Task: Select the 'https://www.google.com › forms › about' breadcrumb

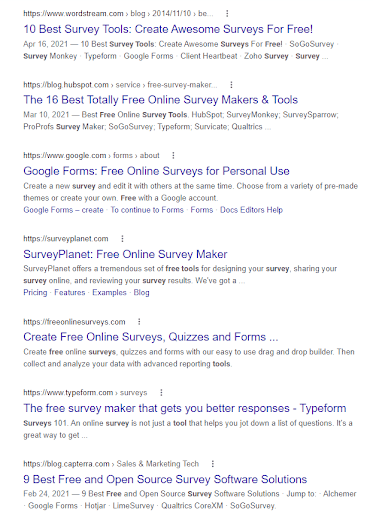Action: coord(91,155)
